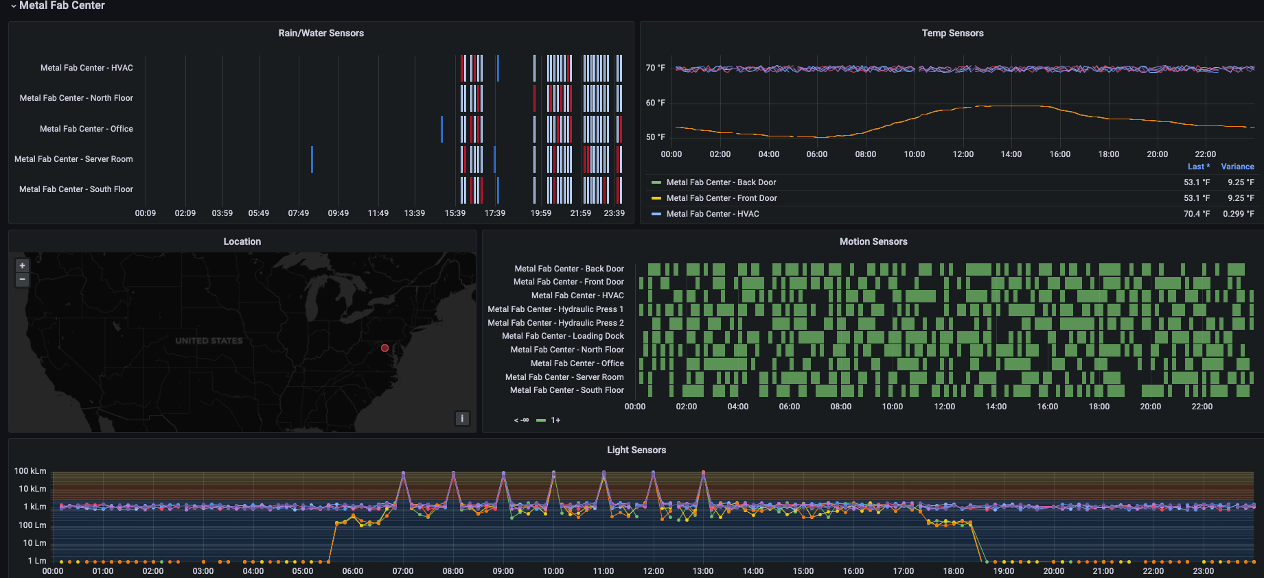1264x578 pixels.
Task: Click the red location marker on the map
Action: [x=384, y=347]
